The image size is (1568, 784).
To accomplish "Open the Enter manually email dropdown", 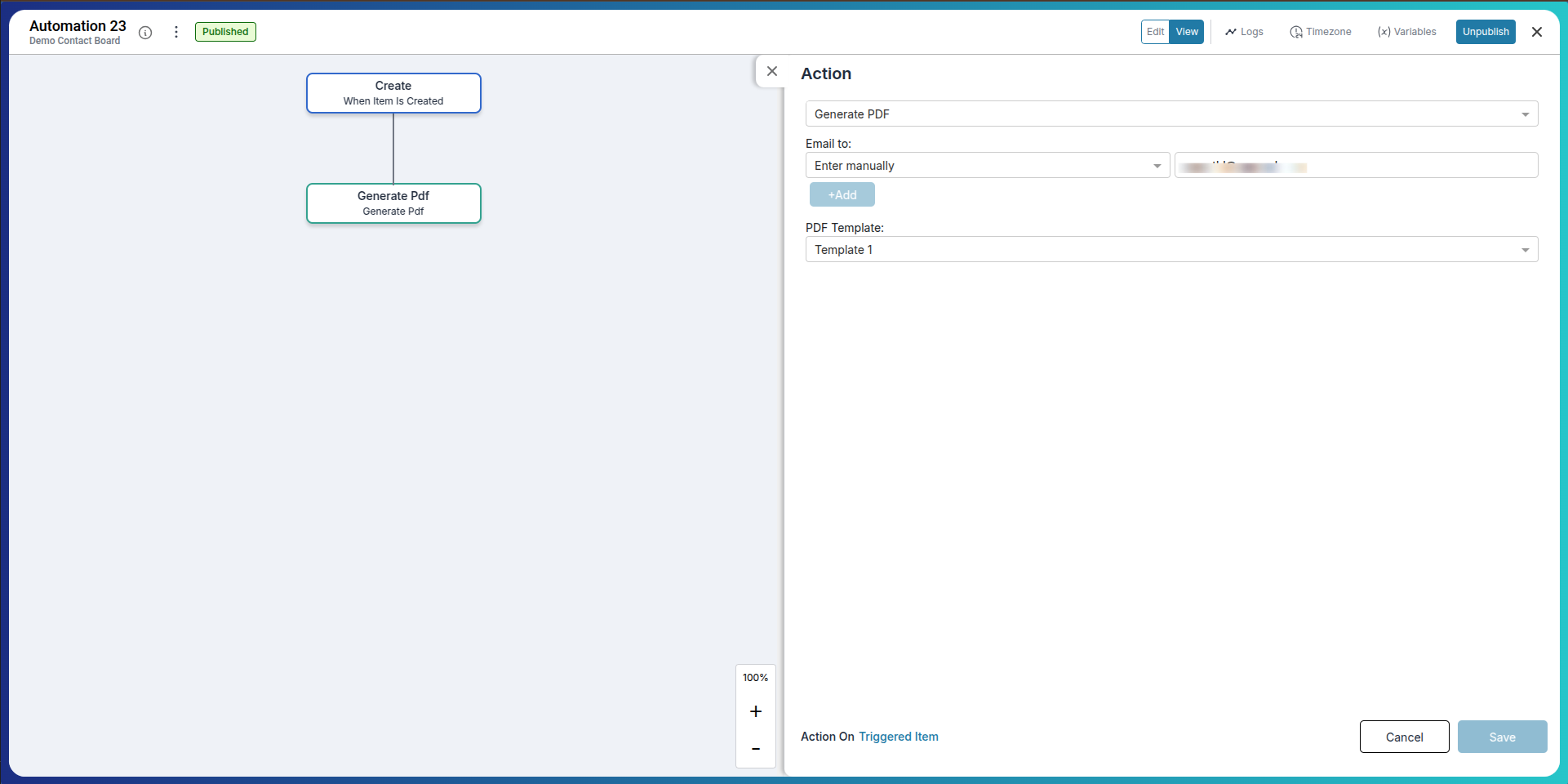I will (988, 165).
